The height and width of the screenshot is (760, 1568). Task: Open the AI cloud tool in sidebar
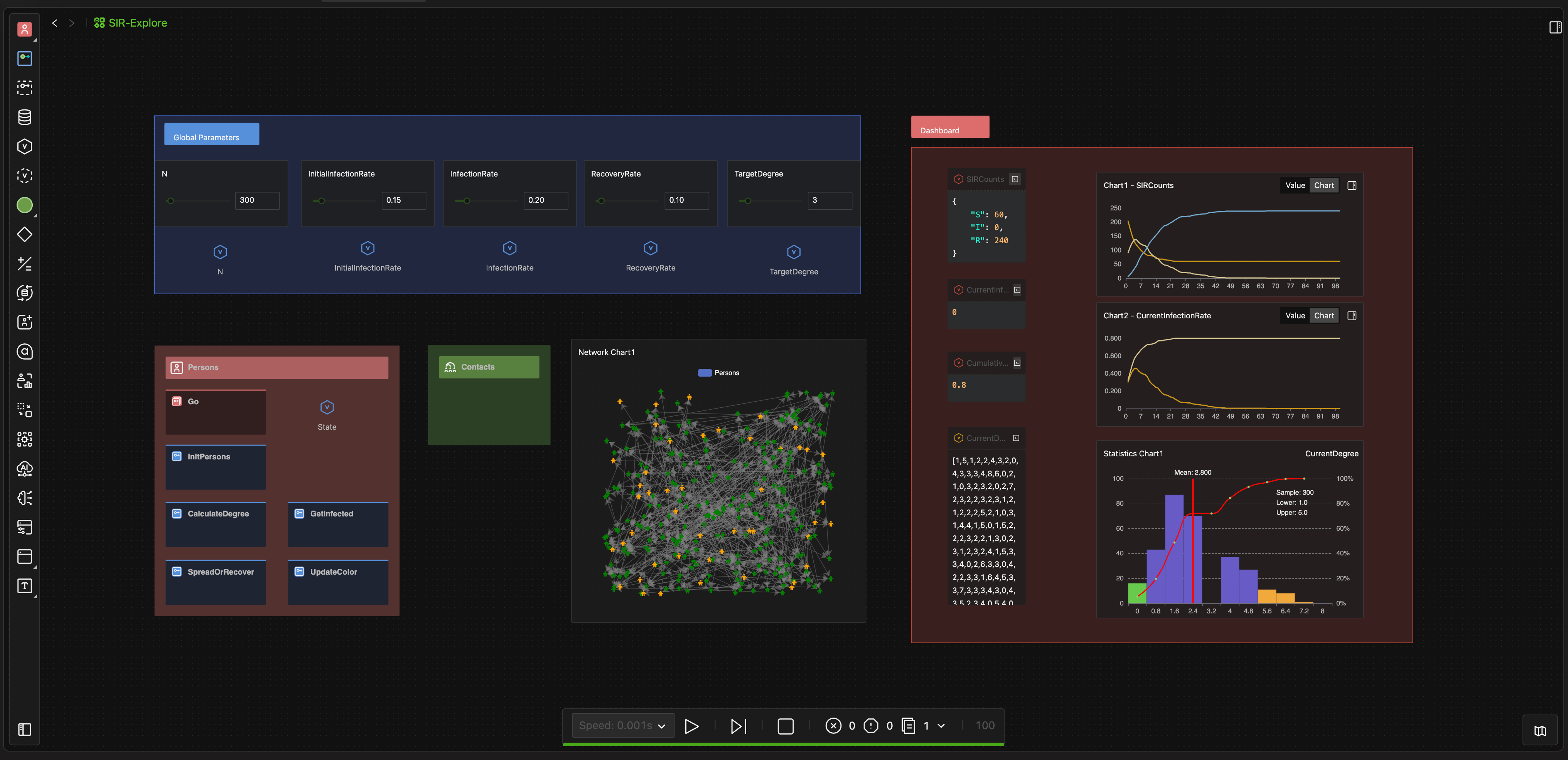click(x=24, y=469)
